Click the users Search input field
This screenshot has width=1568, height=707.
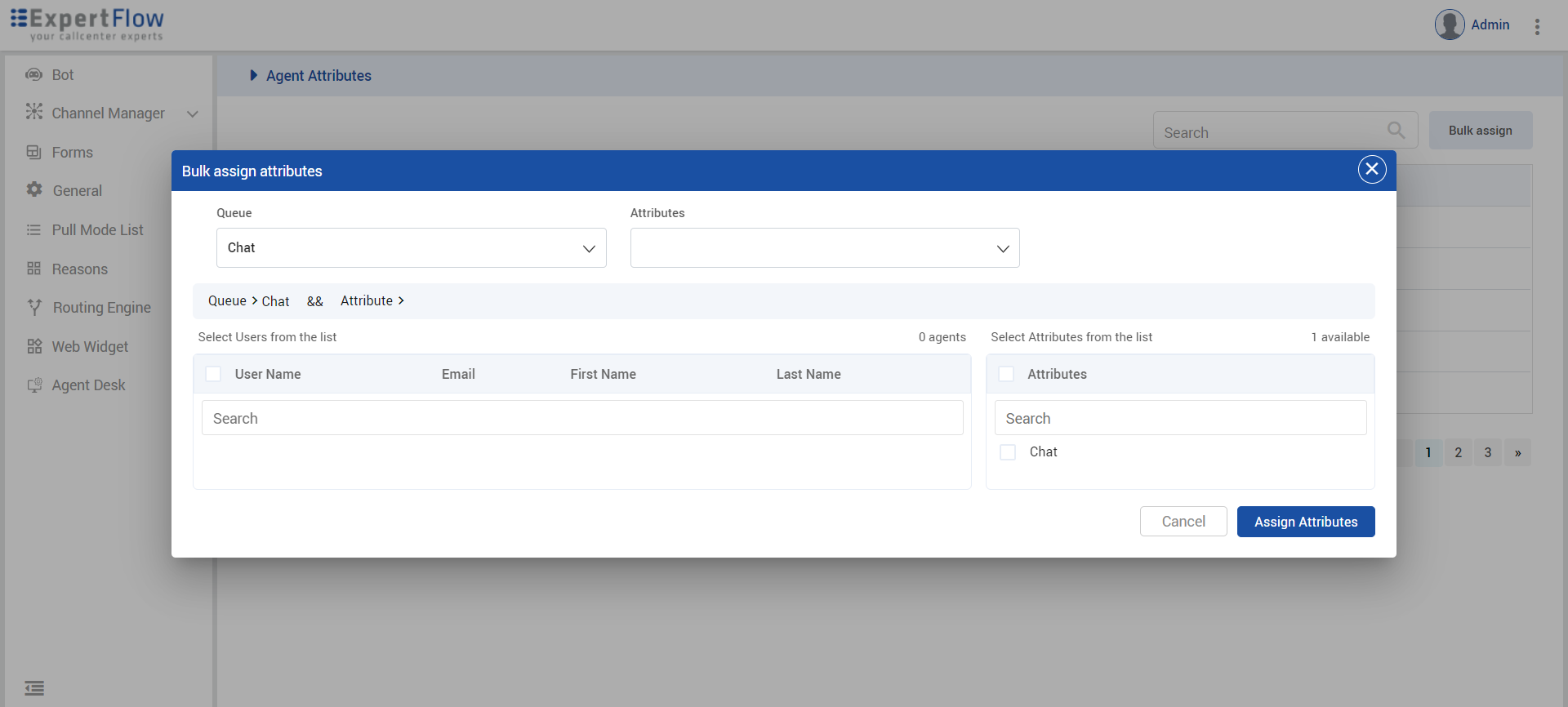(x=582, y=418)
